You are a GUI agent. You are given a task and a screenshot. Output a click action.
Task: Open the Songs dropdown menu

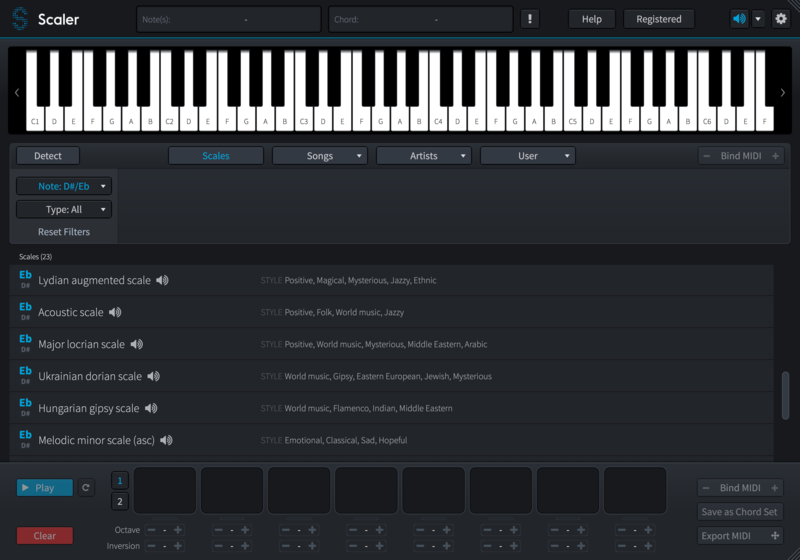320,156
